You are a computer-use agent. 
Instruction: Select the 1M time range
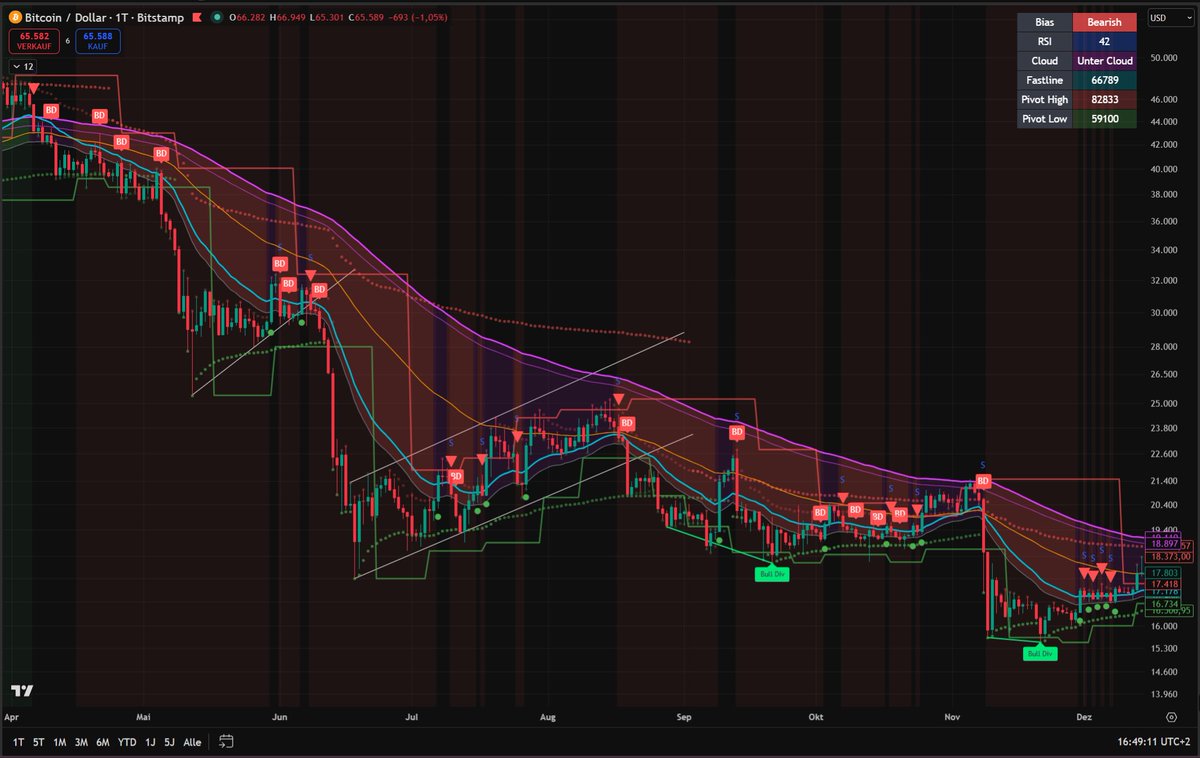pyautogui.click(x=60, y=742)
